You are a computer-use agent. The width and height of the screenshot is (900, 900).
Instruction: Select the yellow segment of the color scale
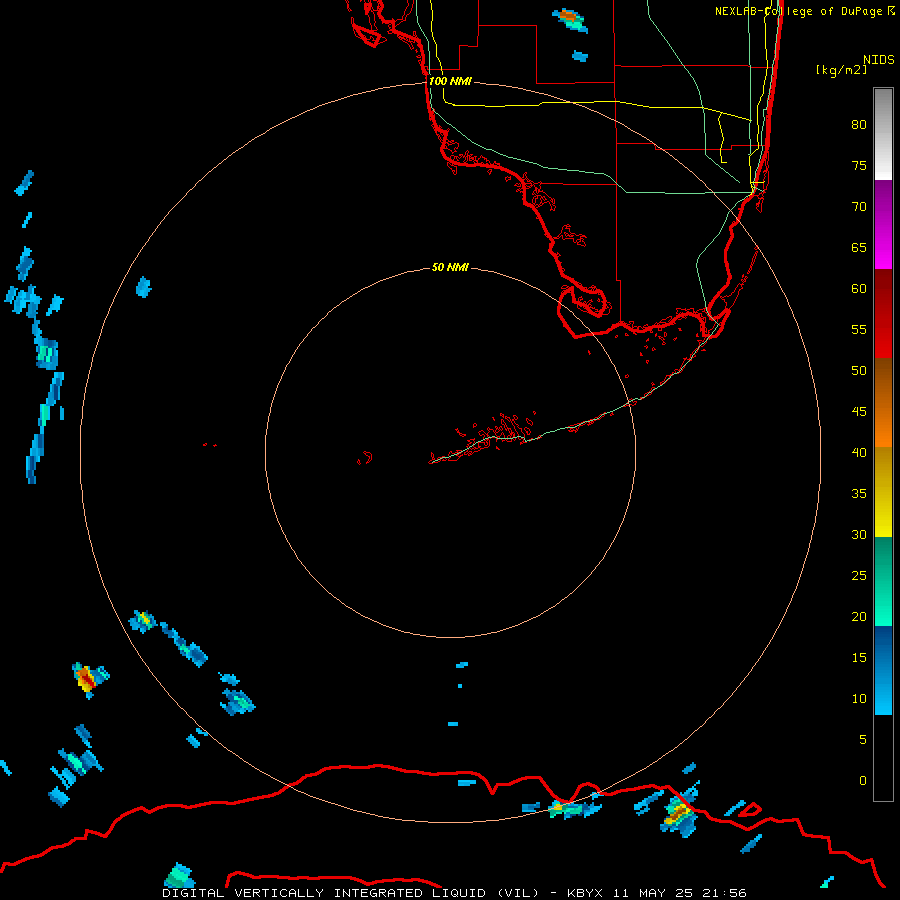(883, 492)
